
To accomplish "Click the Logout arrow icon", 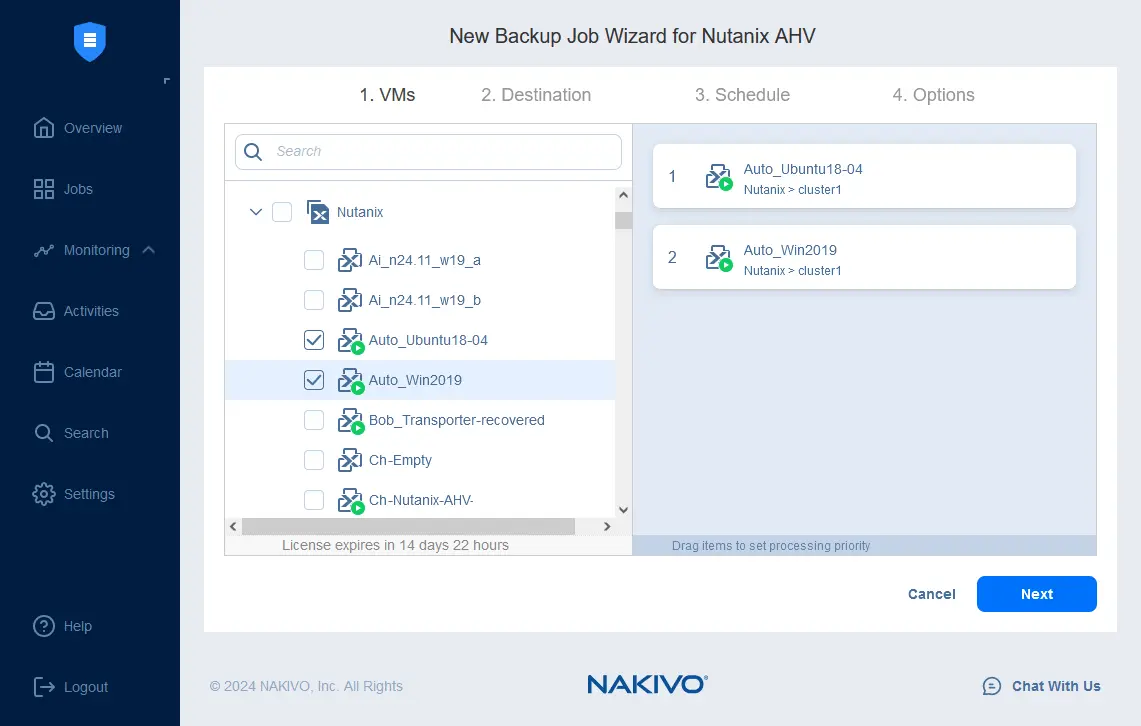I will pyautogui.click(x=44, y=687).
